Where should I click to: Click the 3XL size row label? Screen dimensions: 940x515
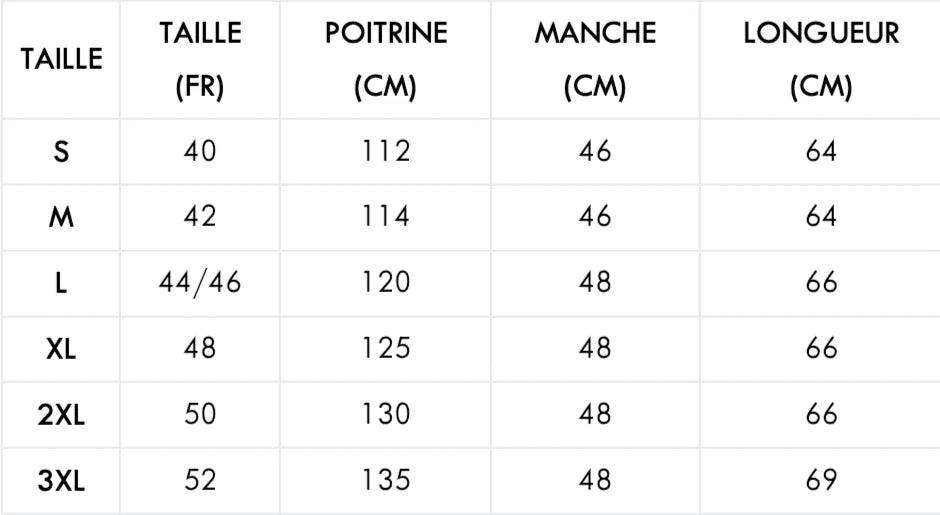pyautogui.click(x=62, y=481)
